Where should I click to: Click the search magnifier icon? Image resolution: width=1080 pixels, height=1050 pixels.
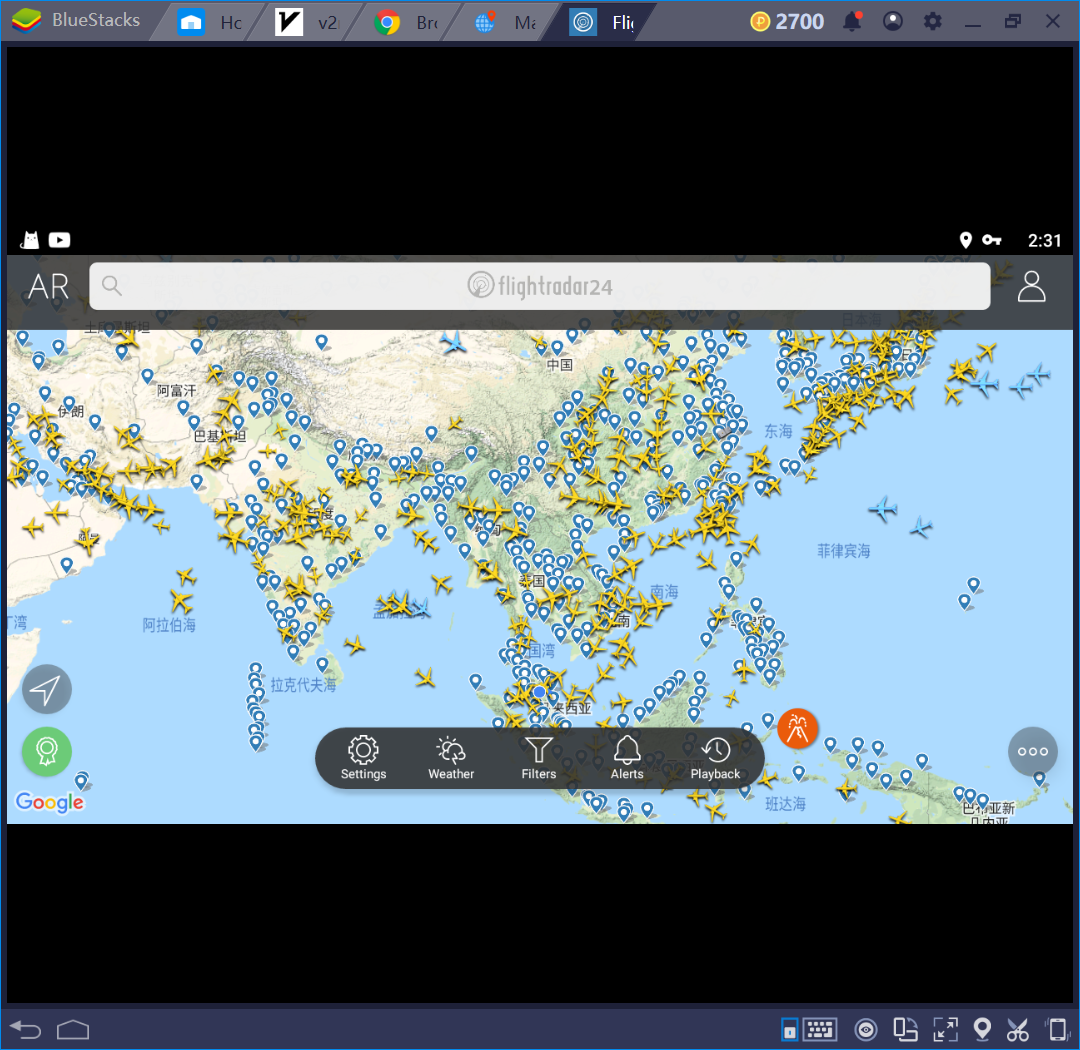click(x=112, y=285)
